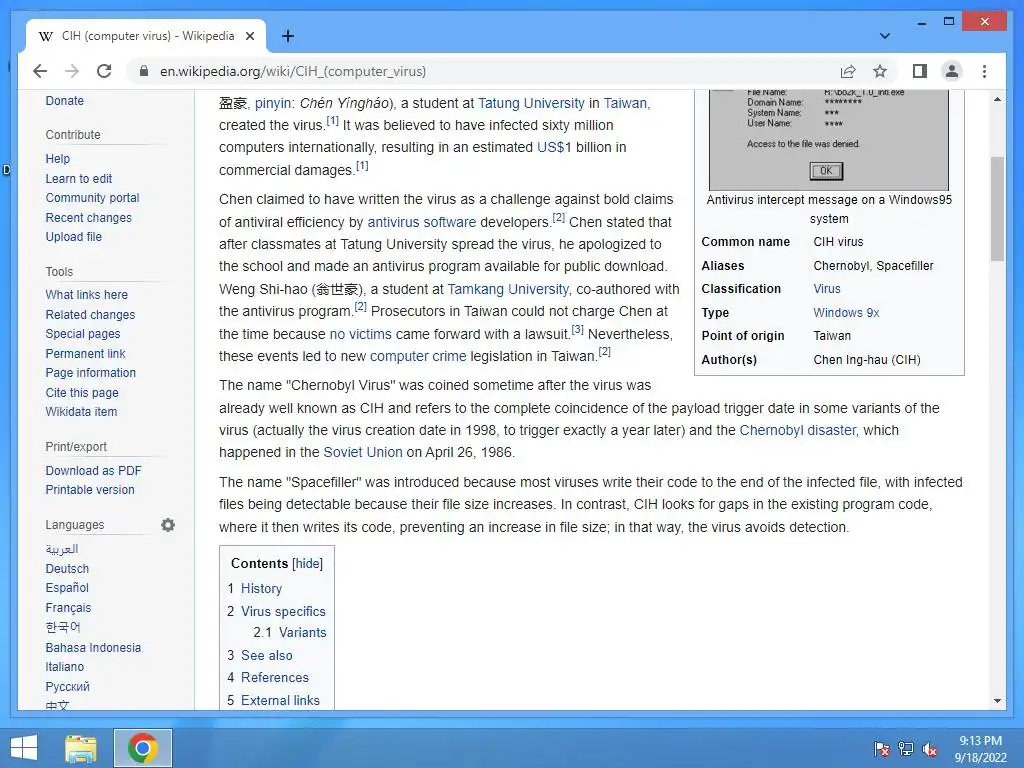The image size is (1024, 768).
Task: Follow the antivirus software link
Action: tap(421, 222)
